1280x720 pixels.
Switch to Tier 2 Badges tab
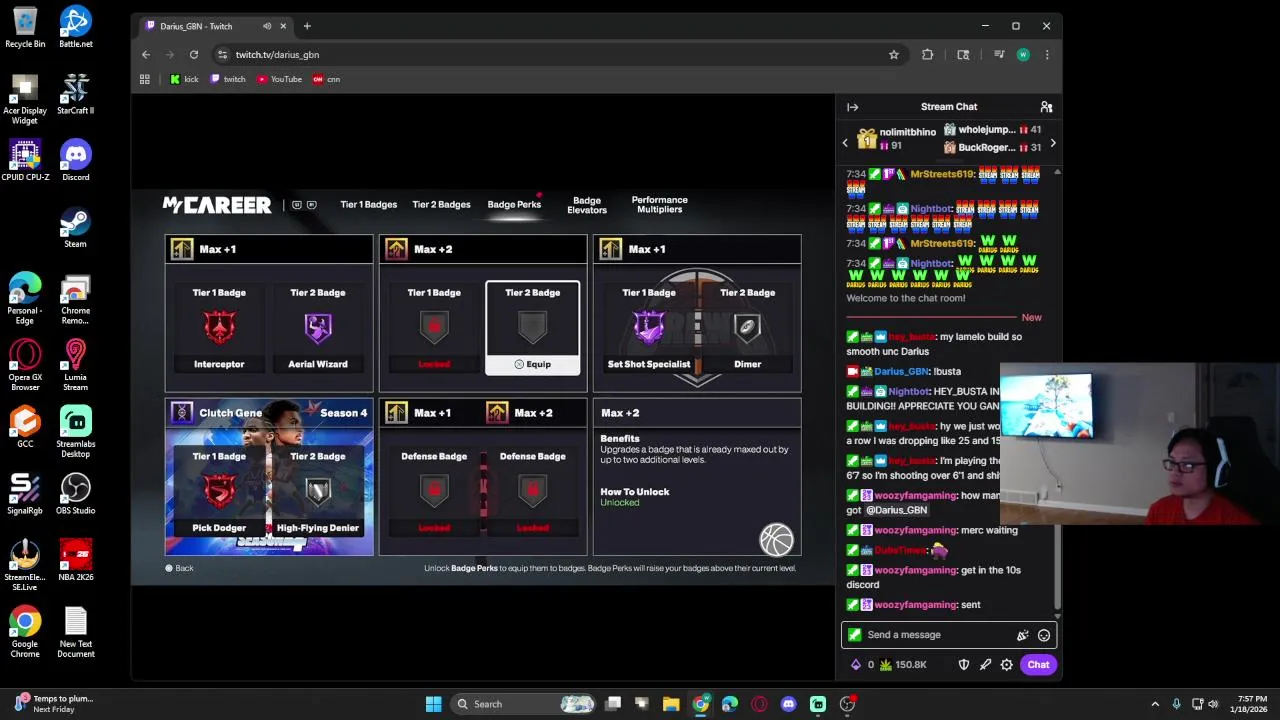coord(441,205)
